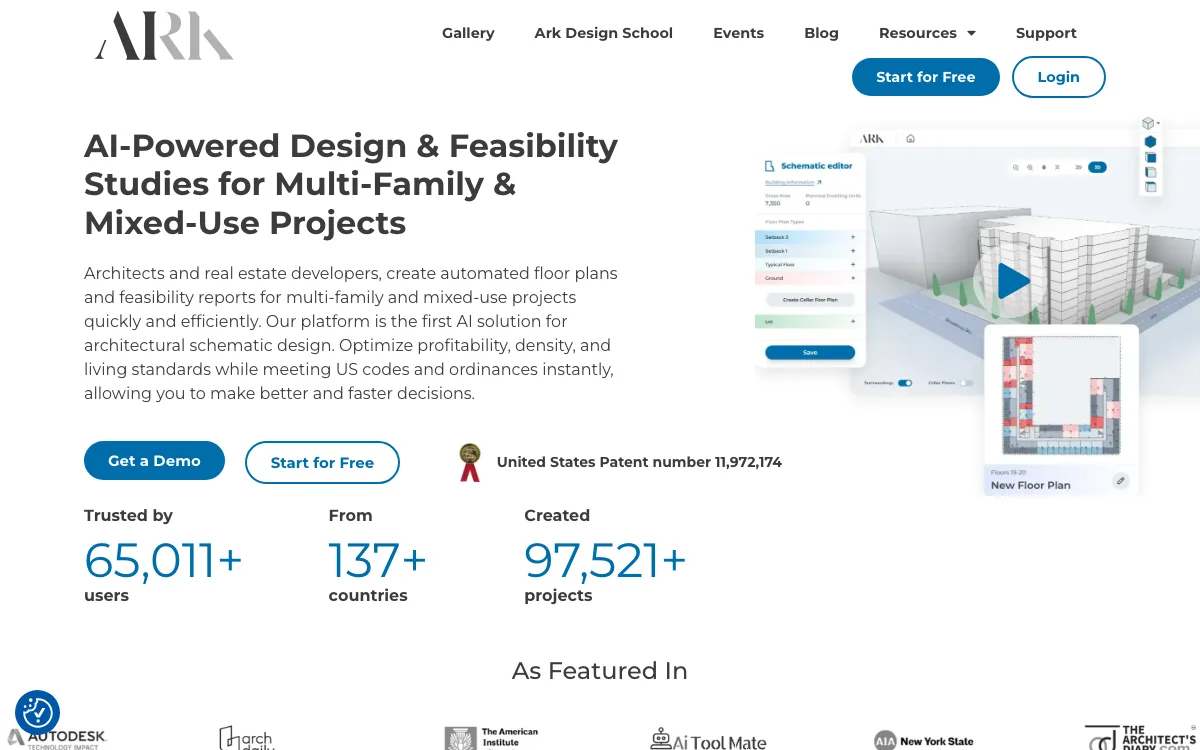Click the AIA New York State logo

coord(923,741)
